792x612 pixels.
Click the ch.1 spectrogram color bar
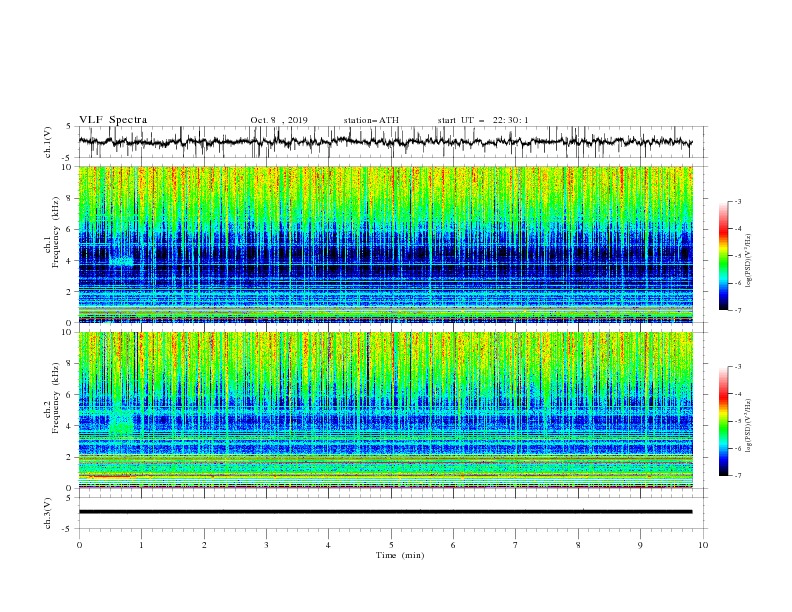click(724, 255)
